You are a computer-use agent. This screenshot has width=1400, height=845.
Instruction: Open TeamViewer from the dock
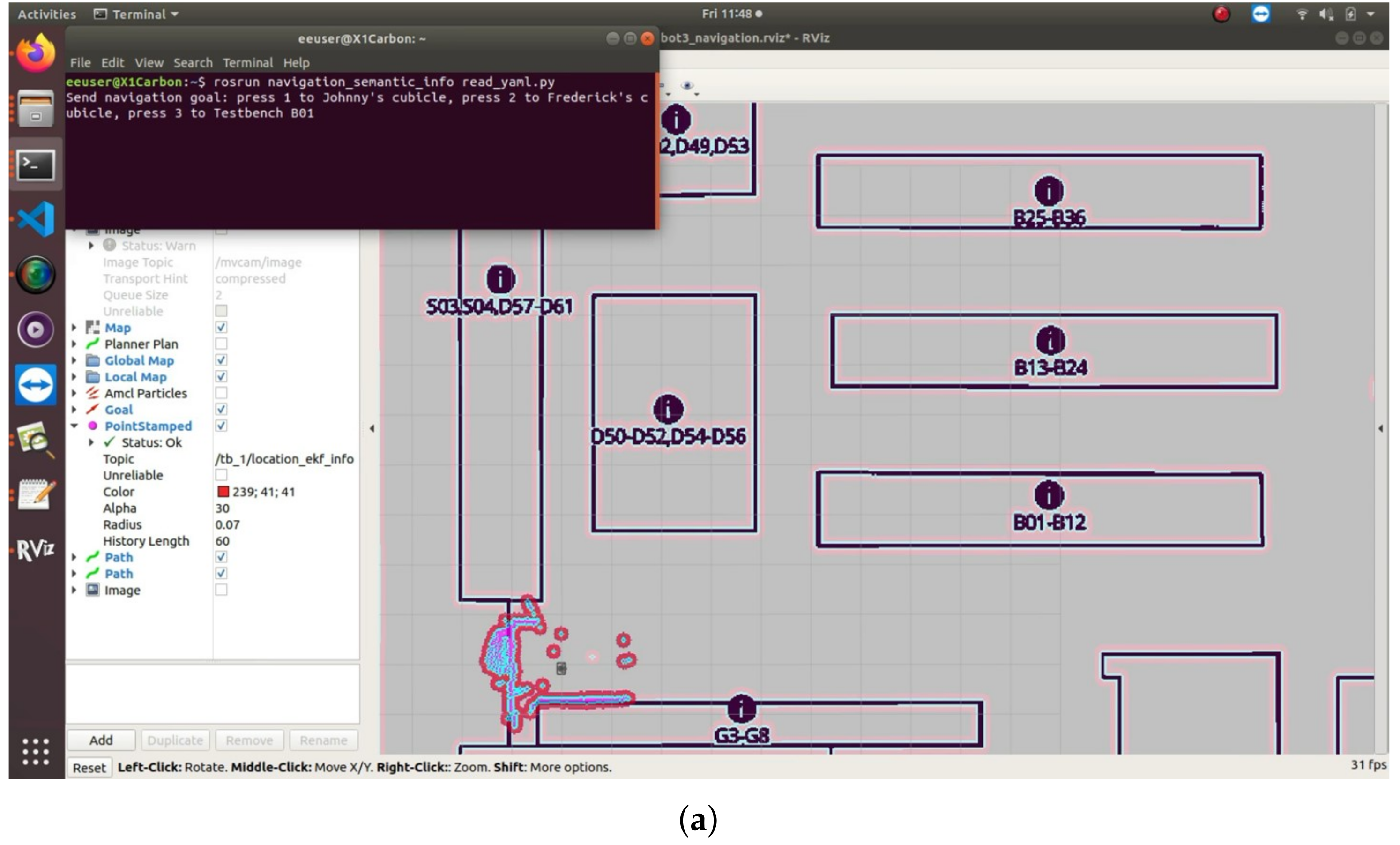coord(35,385)
